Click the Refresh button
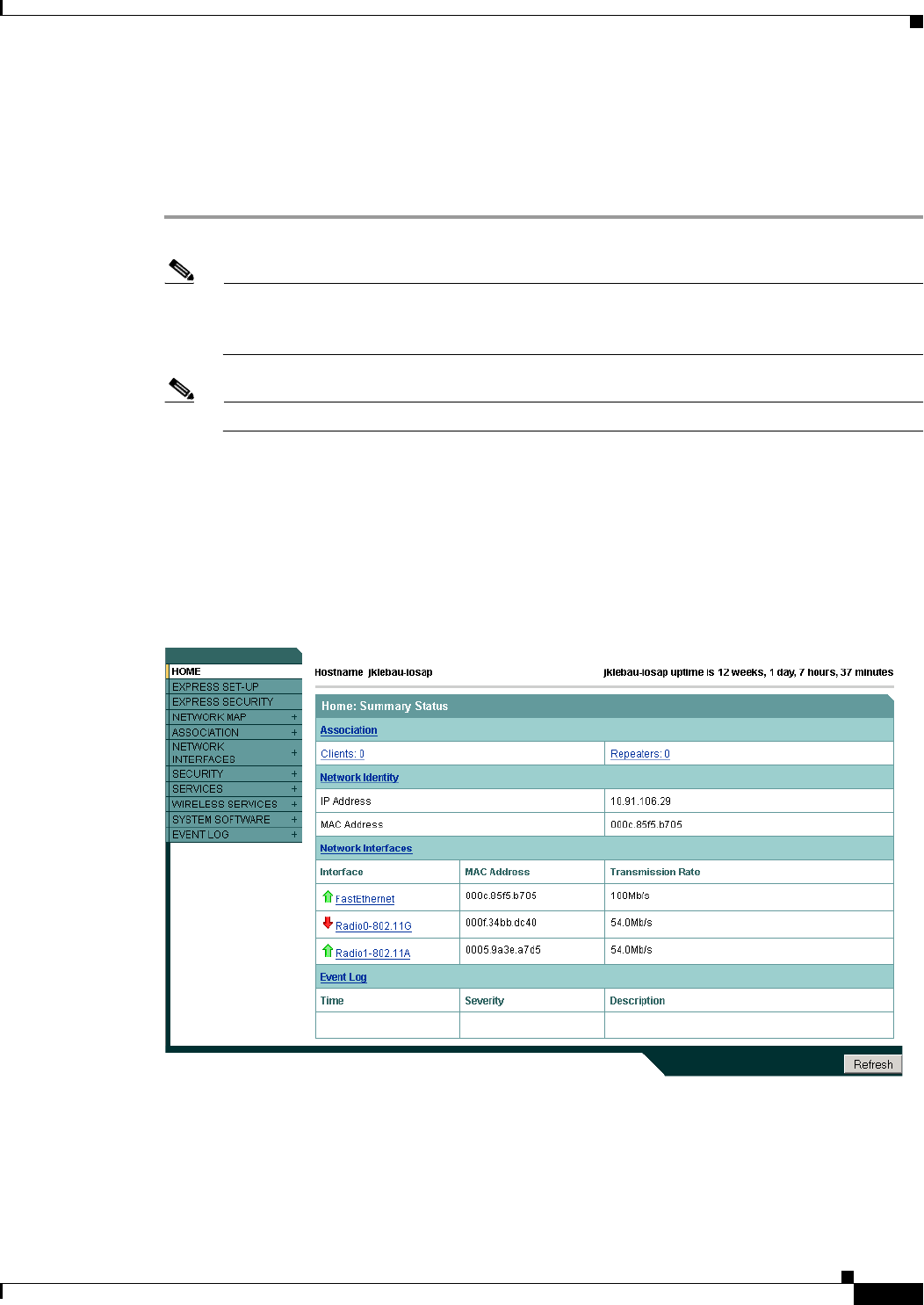 [873, 1064]
